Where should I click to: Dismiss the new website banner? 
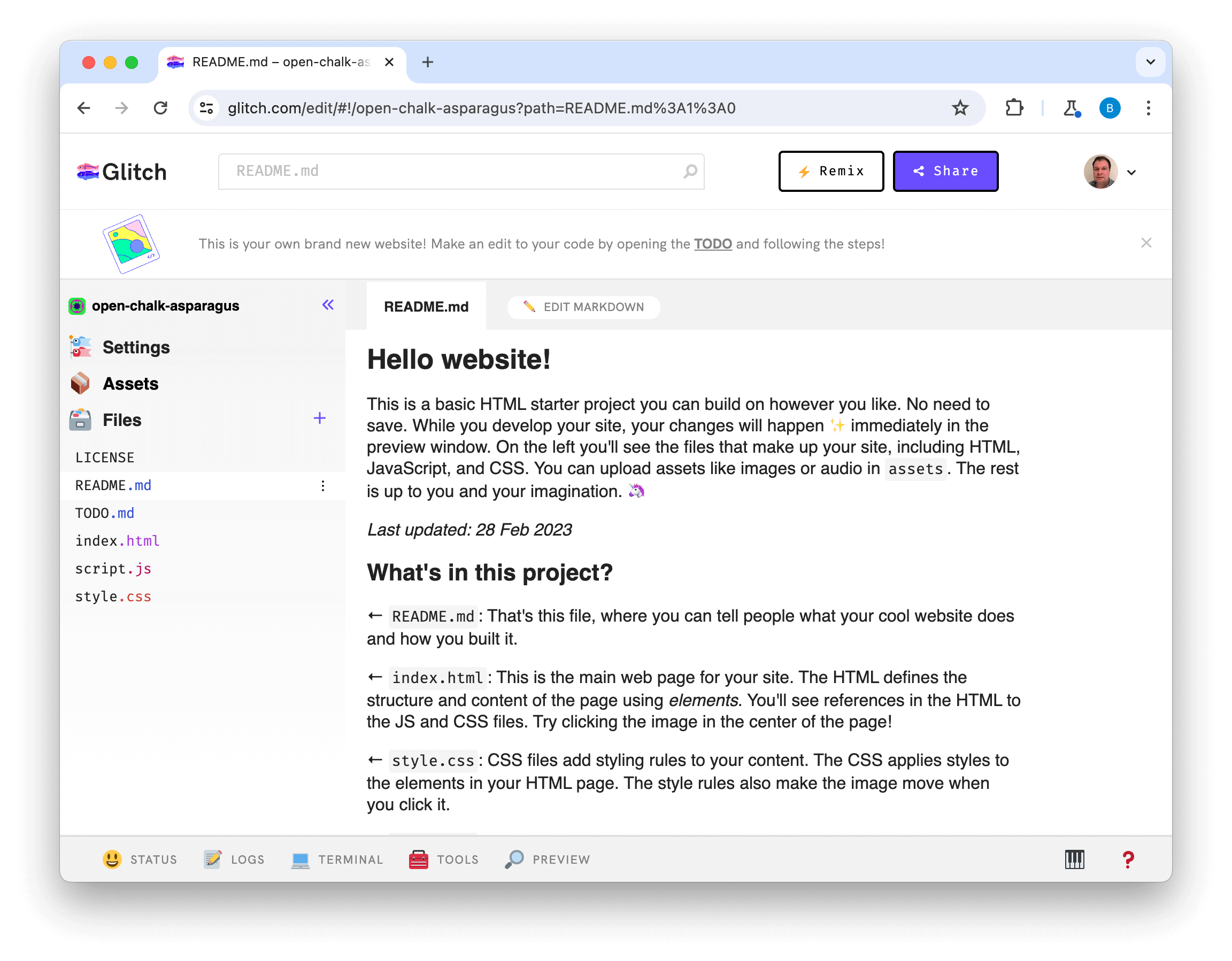[1146, 242]
